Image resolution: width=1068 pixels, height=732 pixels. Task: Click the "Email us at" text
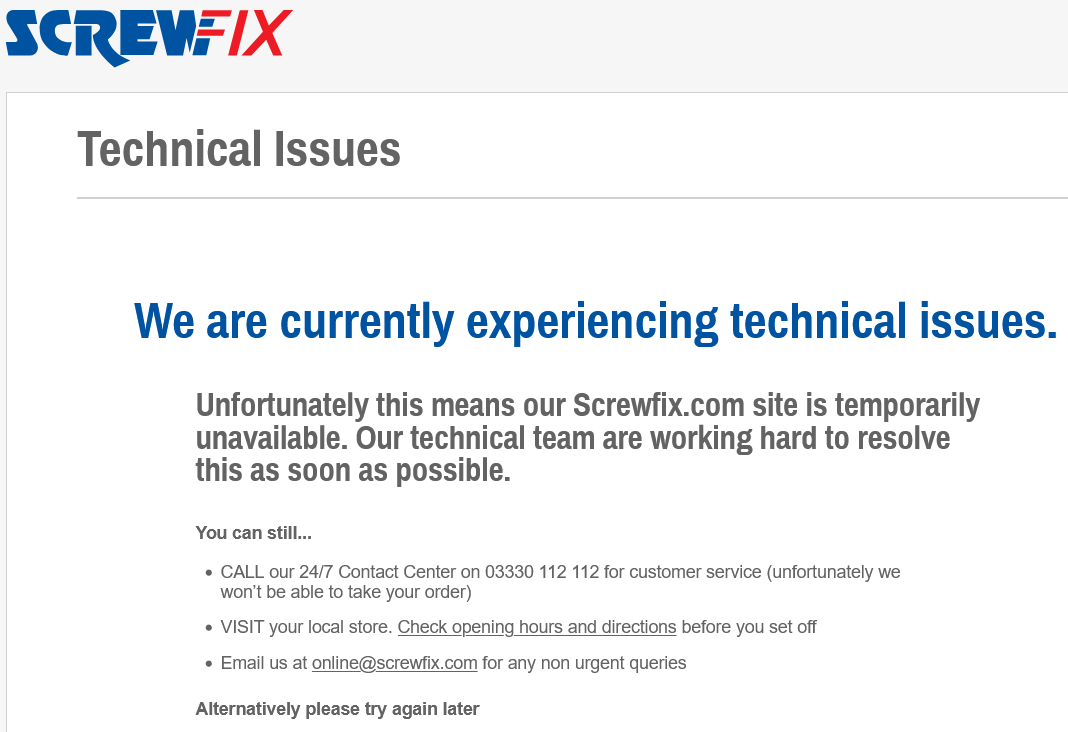[x=264, y=662]
